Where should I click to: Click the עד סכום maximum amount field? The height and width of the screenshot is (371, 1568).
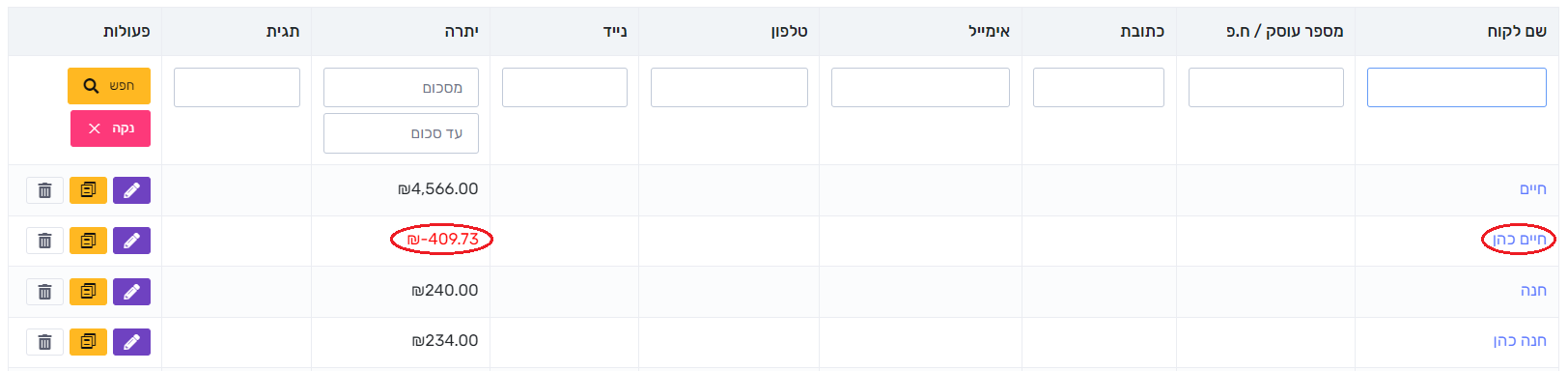click(x=401, y=133)
